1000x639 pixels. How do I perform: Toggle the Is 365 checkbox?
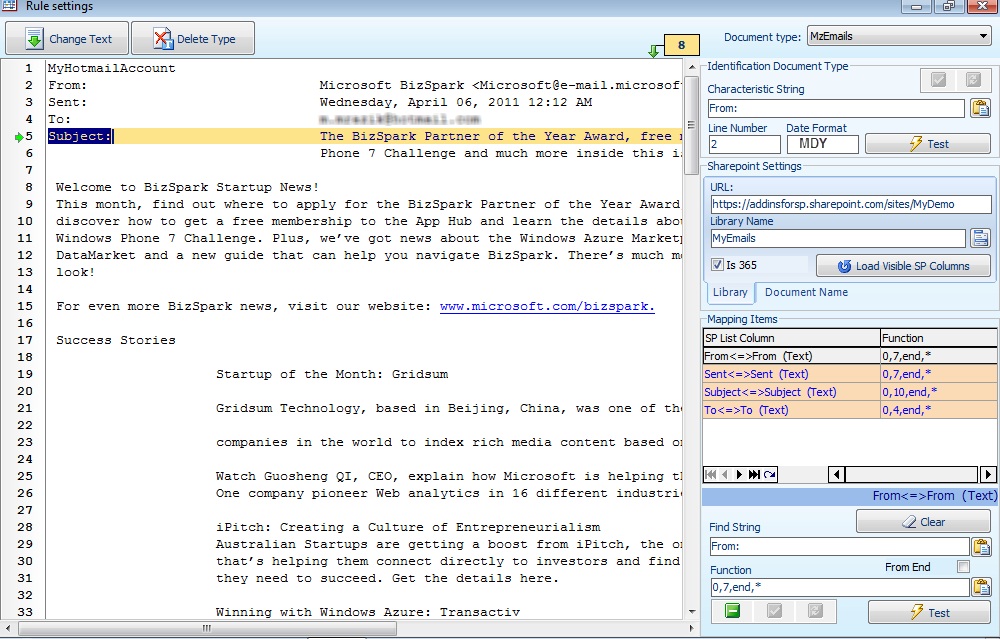[717, 265]
